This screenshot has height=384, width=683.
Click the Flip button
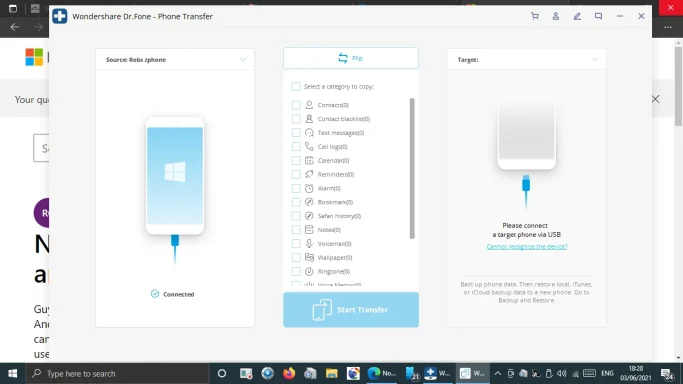coord(351,58)
